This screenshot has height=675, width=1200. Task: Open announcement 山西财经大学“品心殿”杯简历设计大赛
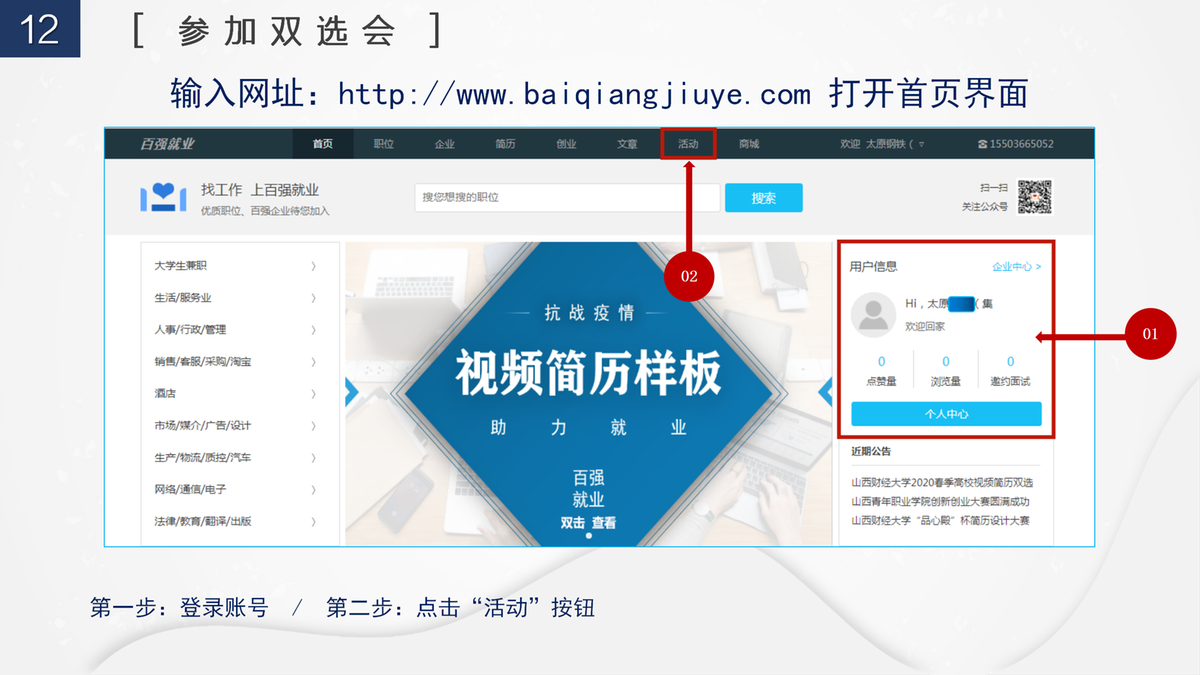coord(940,521)
